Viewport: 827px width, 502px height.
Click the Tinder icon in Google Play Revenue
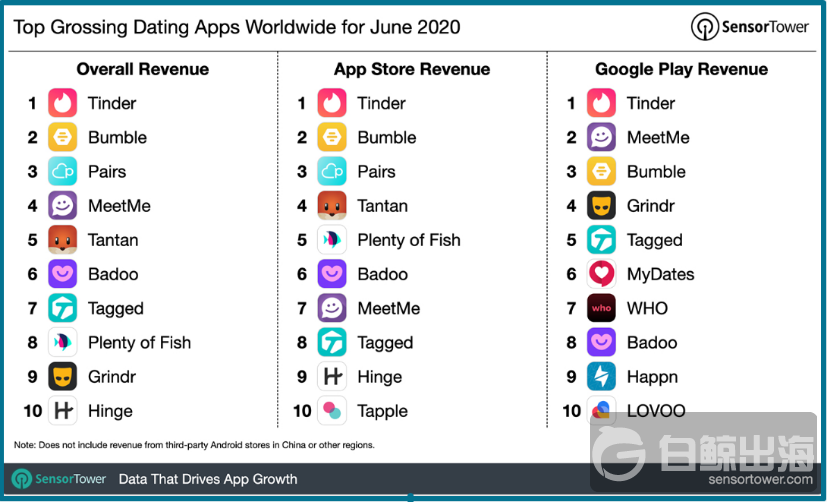coord(601,103)
